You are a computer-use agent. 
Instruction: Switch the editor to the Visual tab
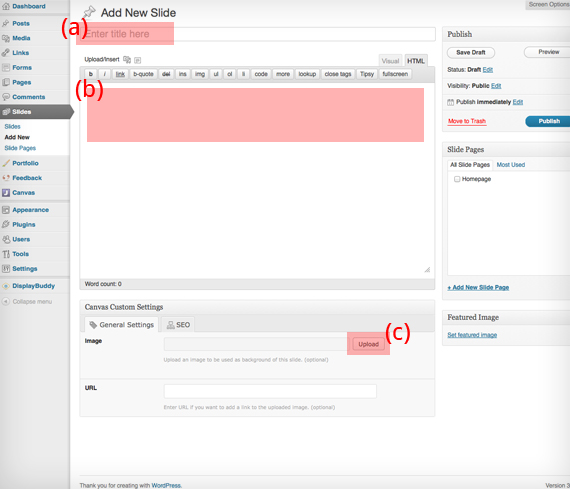click(390, 61)
